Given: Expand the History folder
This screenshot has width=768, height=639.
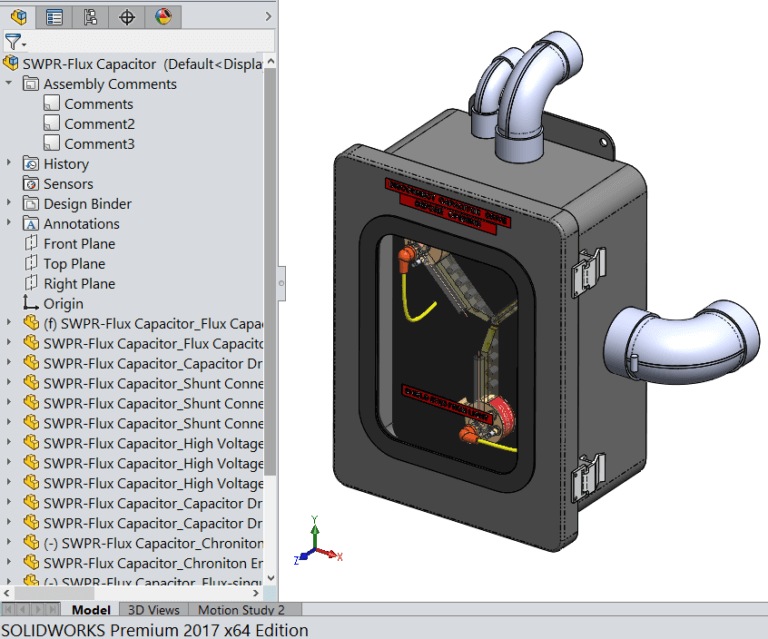Looking at the screenshot, I should (x=9, y=164).
